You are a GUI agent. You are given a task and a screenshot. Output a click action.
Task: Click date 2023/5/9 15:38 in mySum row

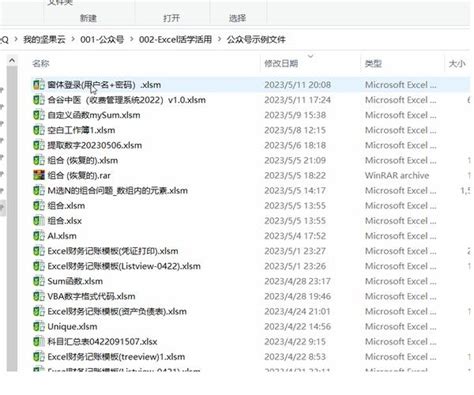[x=295, y=115]
